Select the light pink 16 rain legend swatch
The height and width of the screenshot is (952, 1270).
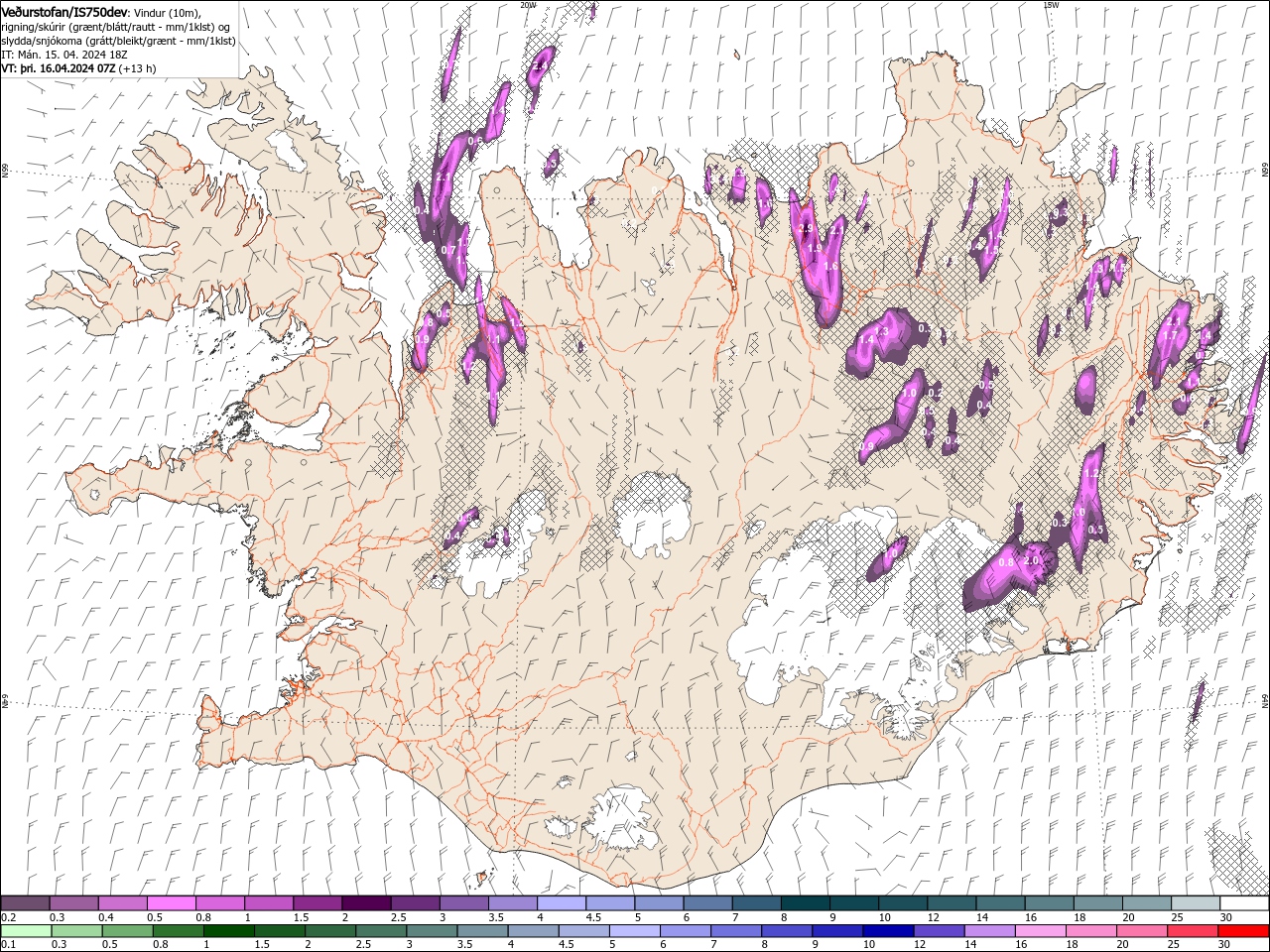click(1041, 931)
